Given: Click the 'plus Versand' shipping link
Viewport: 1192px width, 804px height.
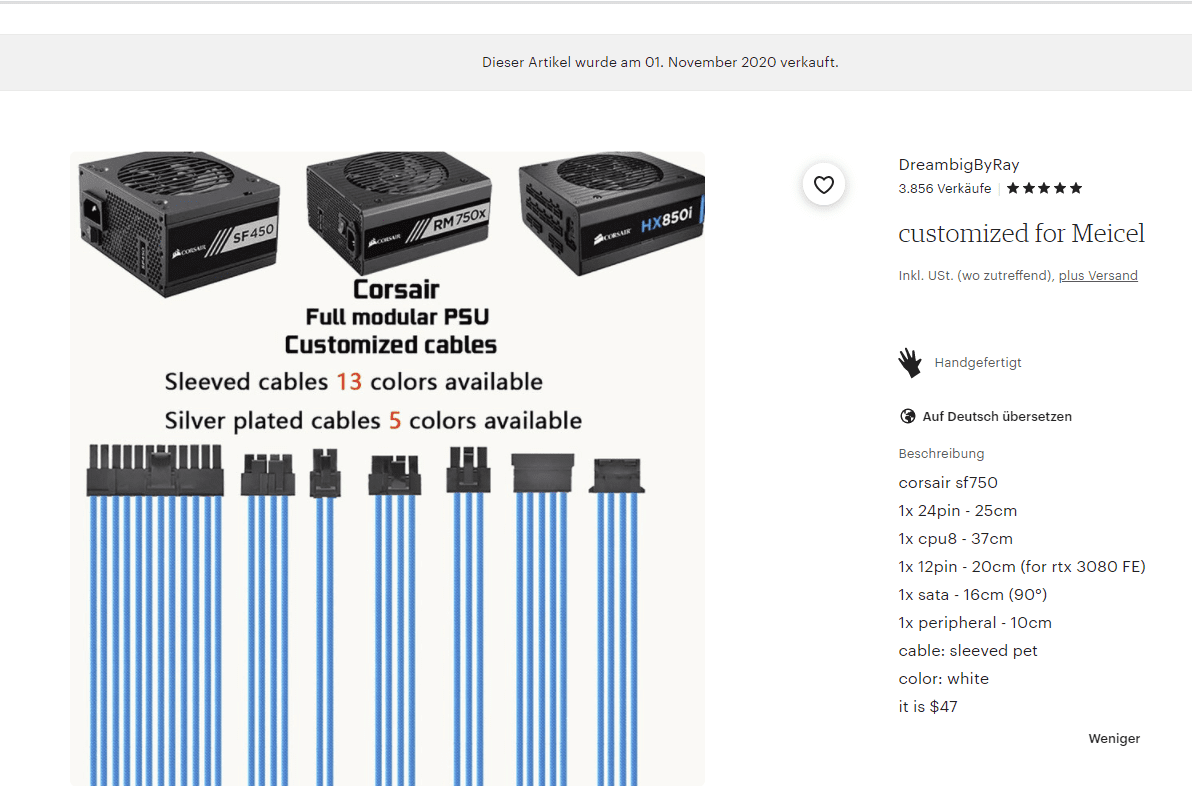Looking at the screenshot, I should tap(1098, 276).
